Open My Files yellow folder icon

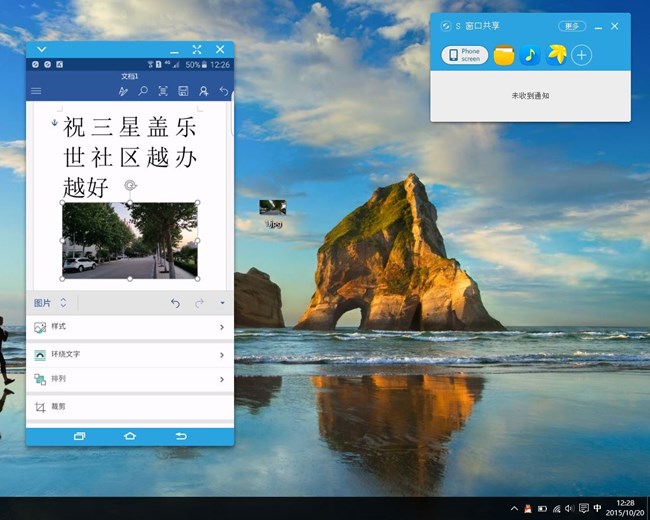(504, 56)
